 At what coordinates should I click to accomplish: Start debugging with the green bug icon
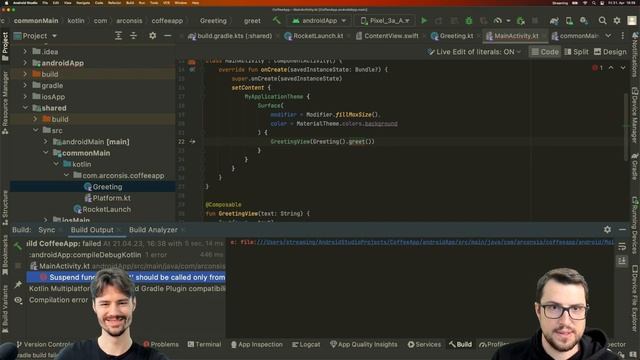pyautogui.click(x=469, y=20)
